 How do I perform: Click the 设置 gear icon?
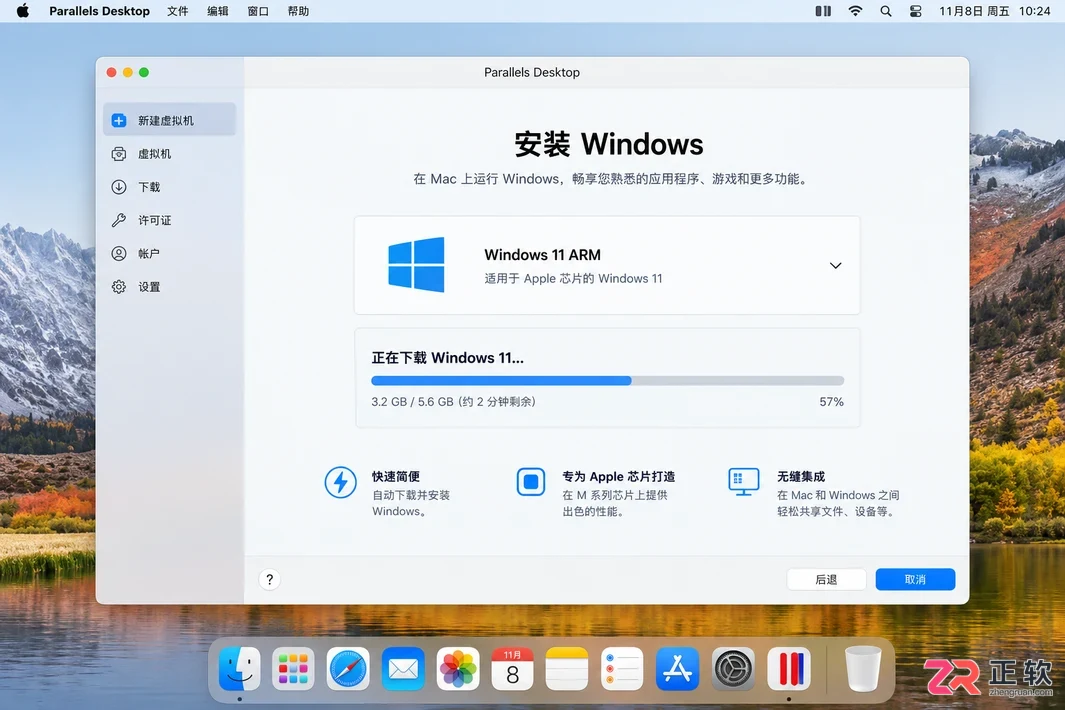[119, 287]
